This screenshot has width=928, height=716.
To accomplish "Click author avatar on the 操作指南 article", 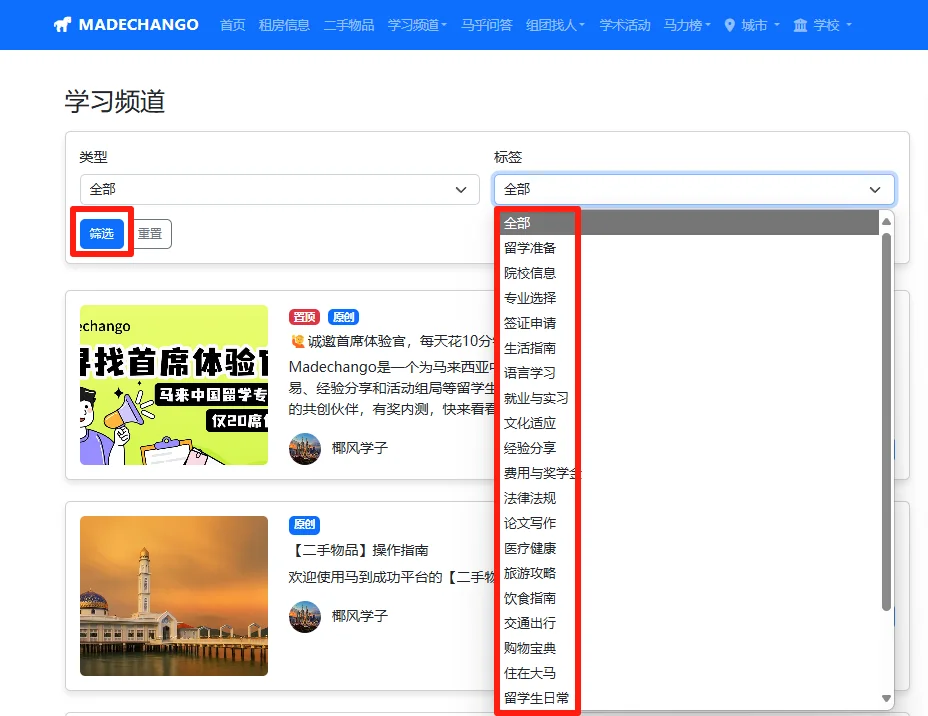I will pos(305,617).
